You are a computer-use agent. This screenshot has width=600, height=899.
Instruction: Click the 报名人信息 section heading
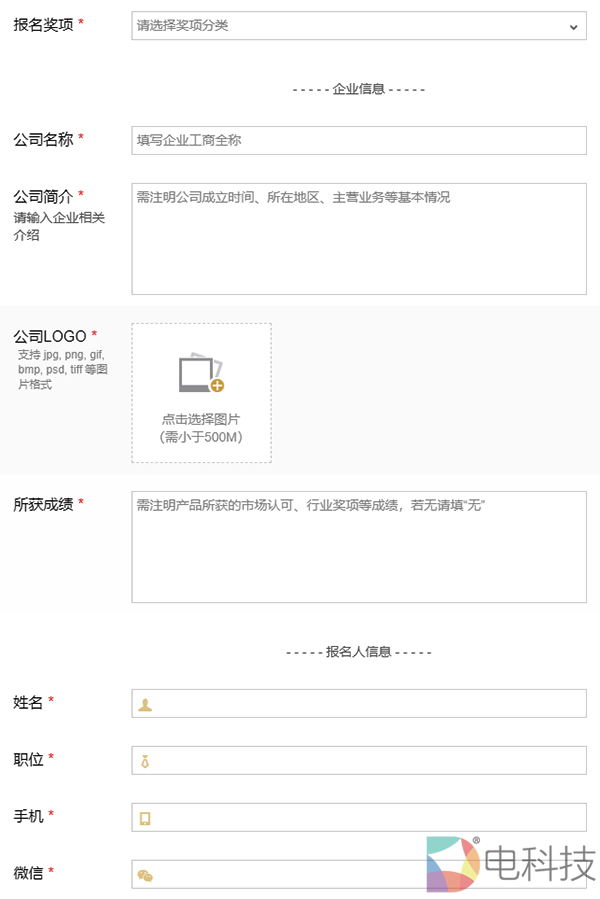coord(358,652)
